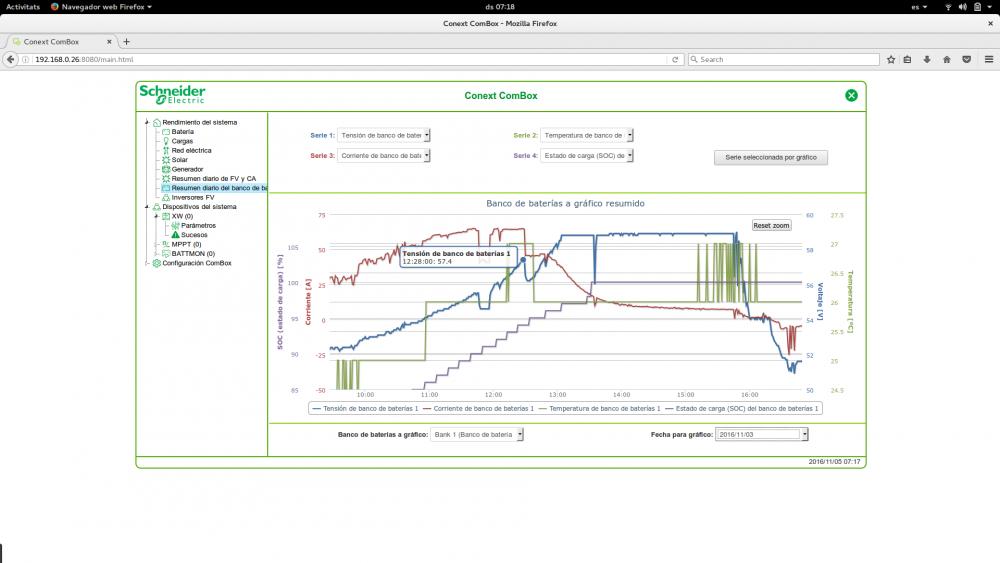Click the Firefox Search field

(784, 59)
